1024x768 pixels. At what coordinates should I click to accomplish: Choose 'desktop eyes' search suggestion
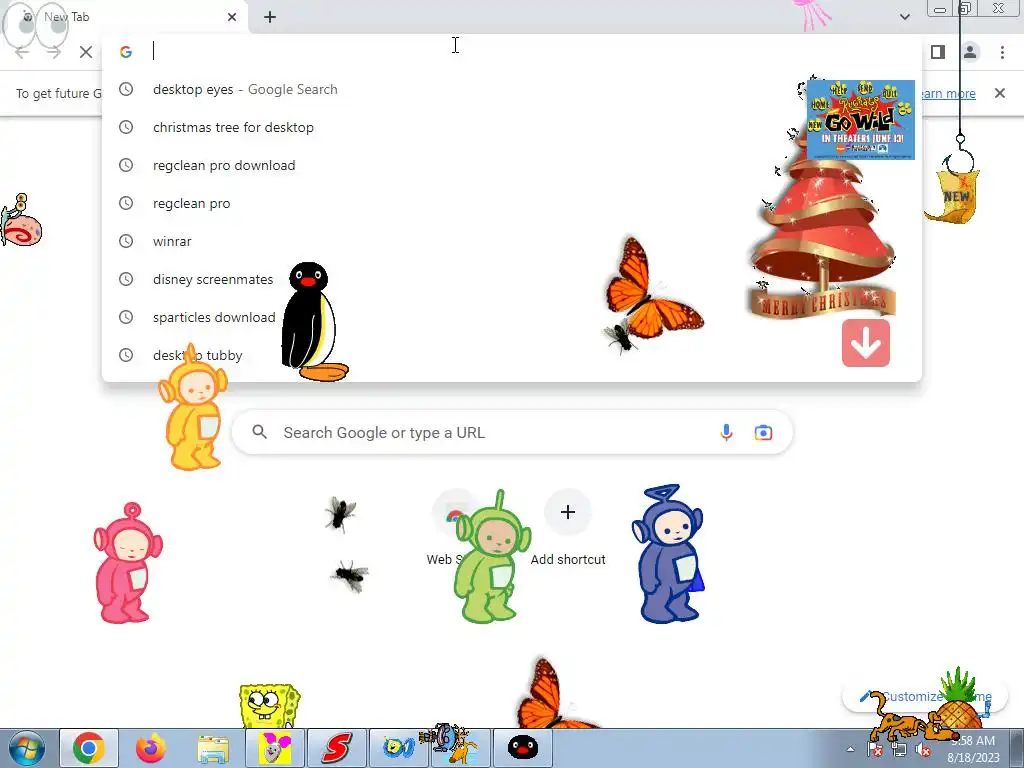512,89
